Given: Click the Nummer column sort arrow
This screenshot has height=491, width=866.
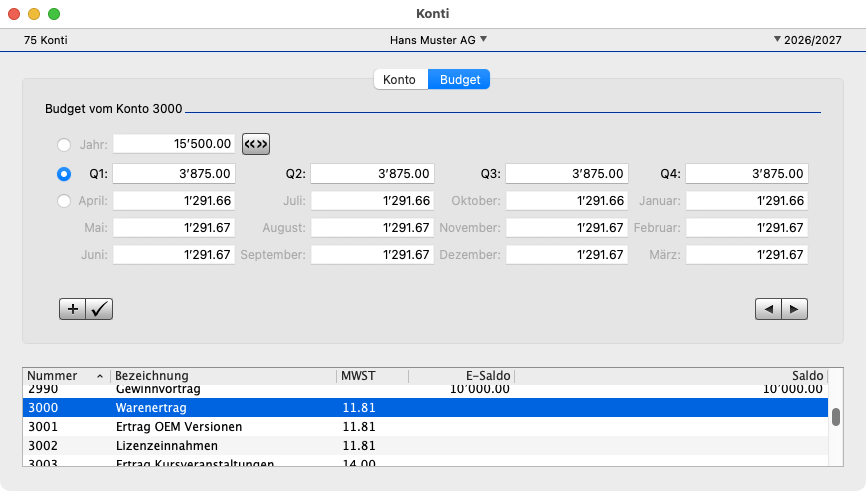Looking at the screenshot, I should tap(100, 376).
